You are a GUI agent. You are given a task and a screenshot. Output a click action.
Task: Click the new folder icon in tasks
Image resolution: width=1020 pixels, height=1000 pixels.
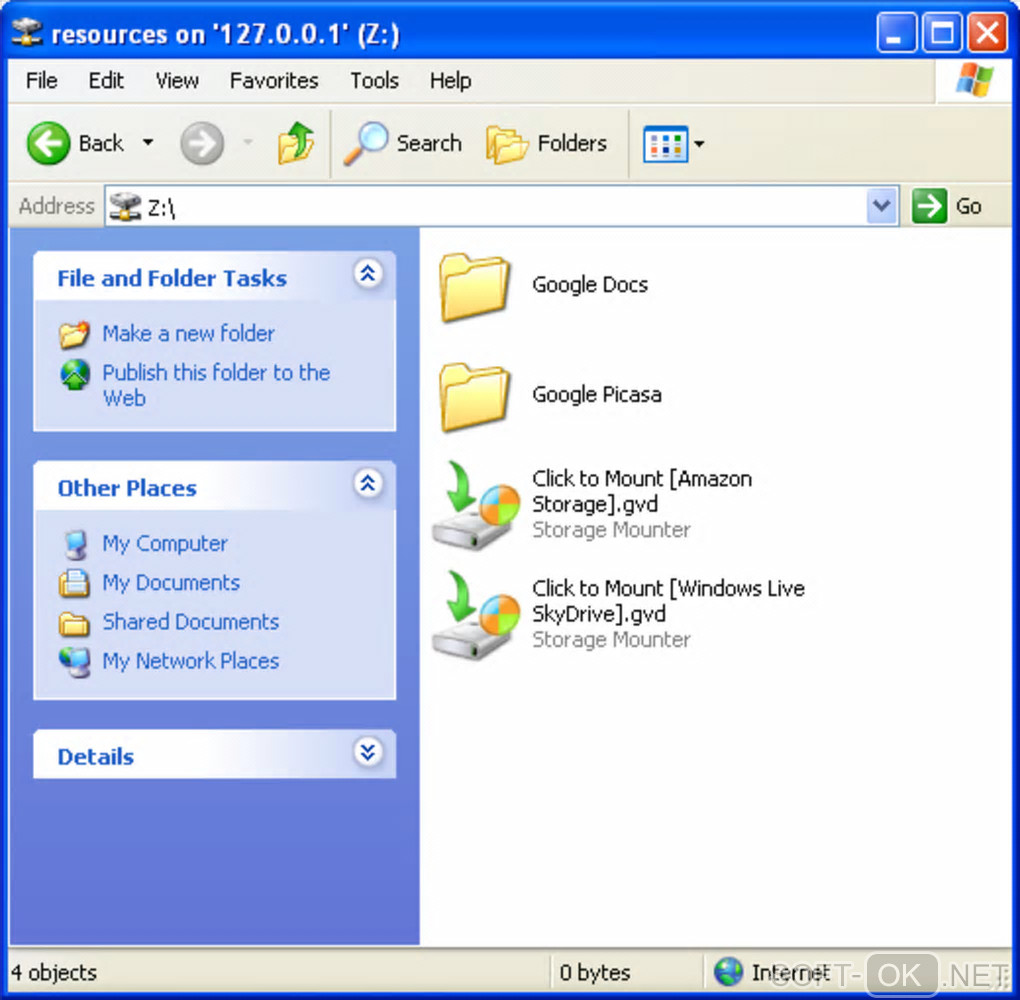[74, 334]
